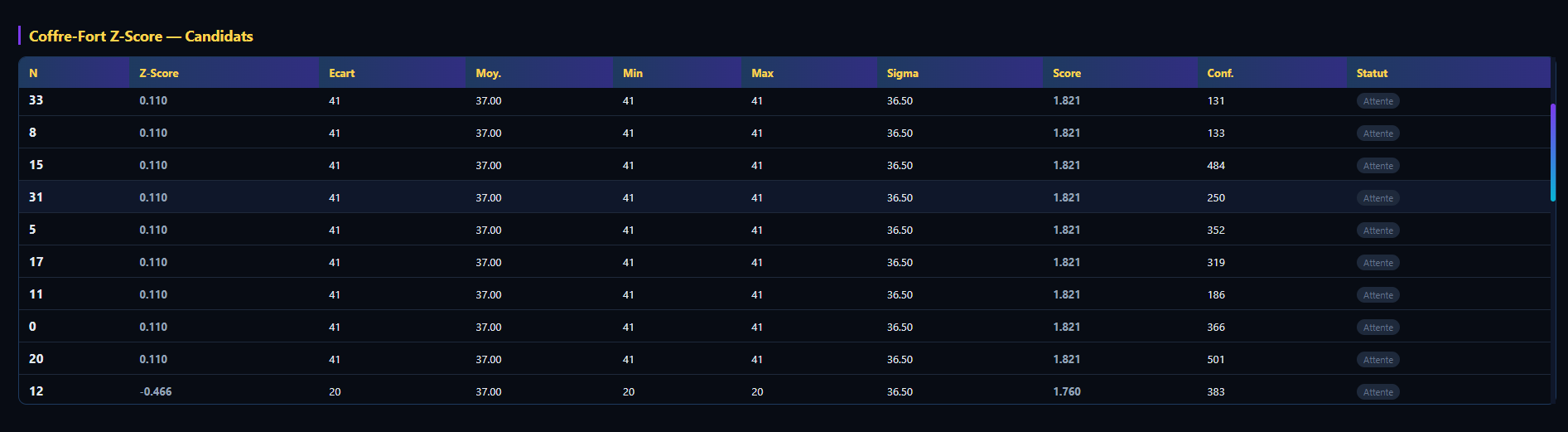This screenshot has width=1568, height=432.
Task: Click the Attente badge in row 33
Action: coord(1378,101)
